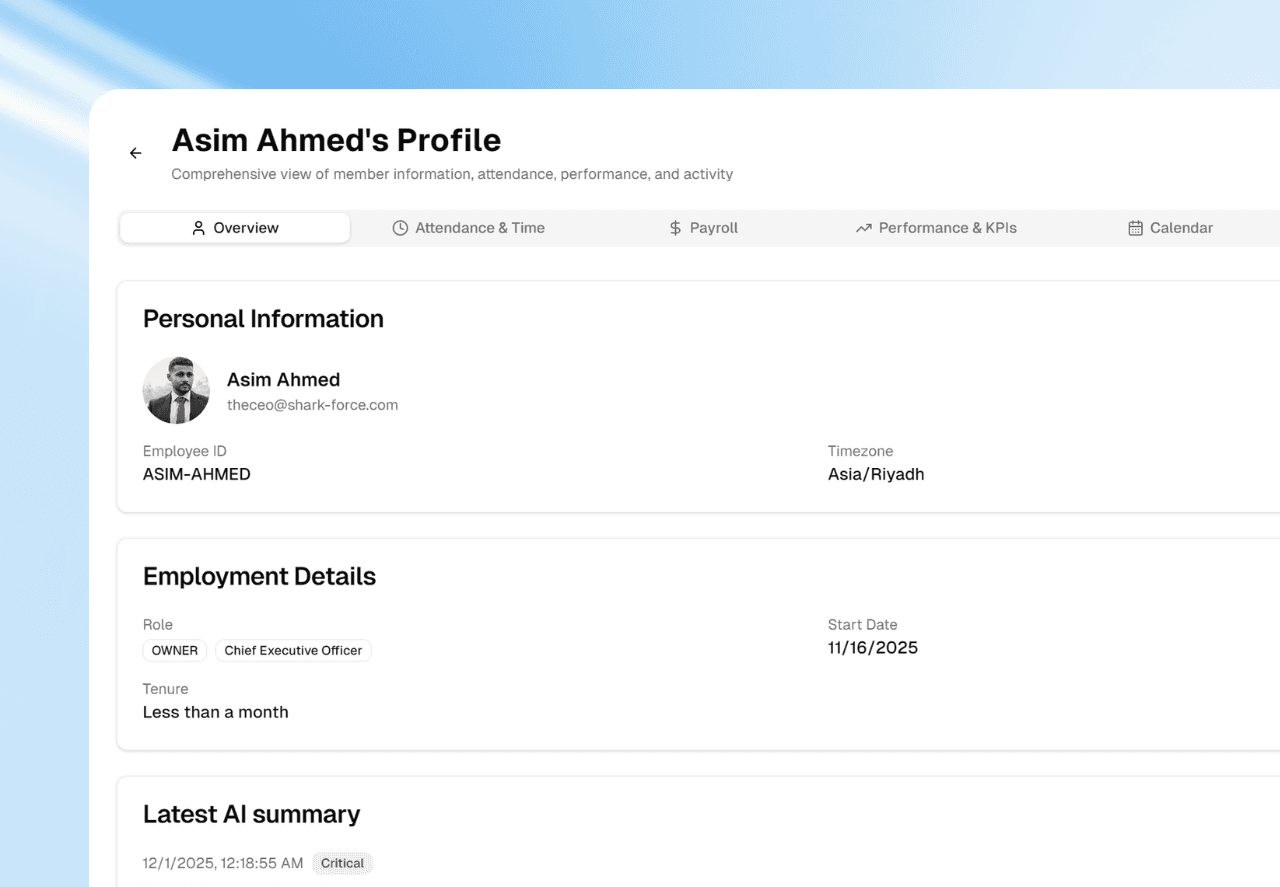This screenshot has height=887, width=1280.
Task: Click the Employee ID field label
Action: click(x=185, y=451)
